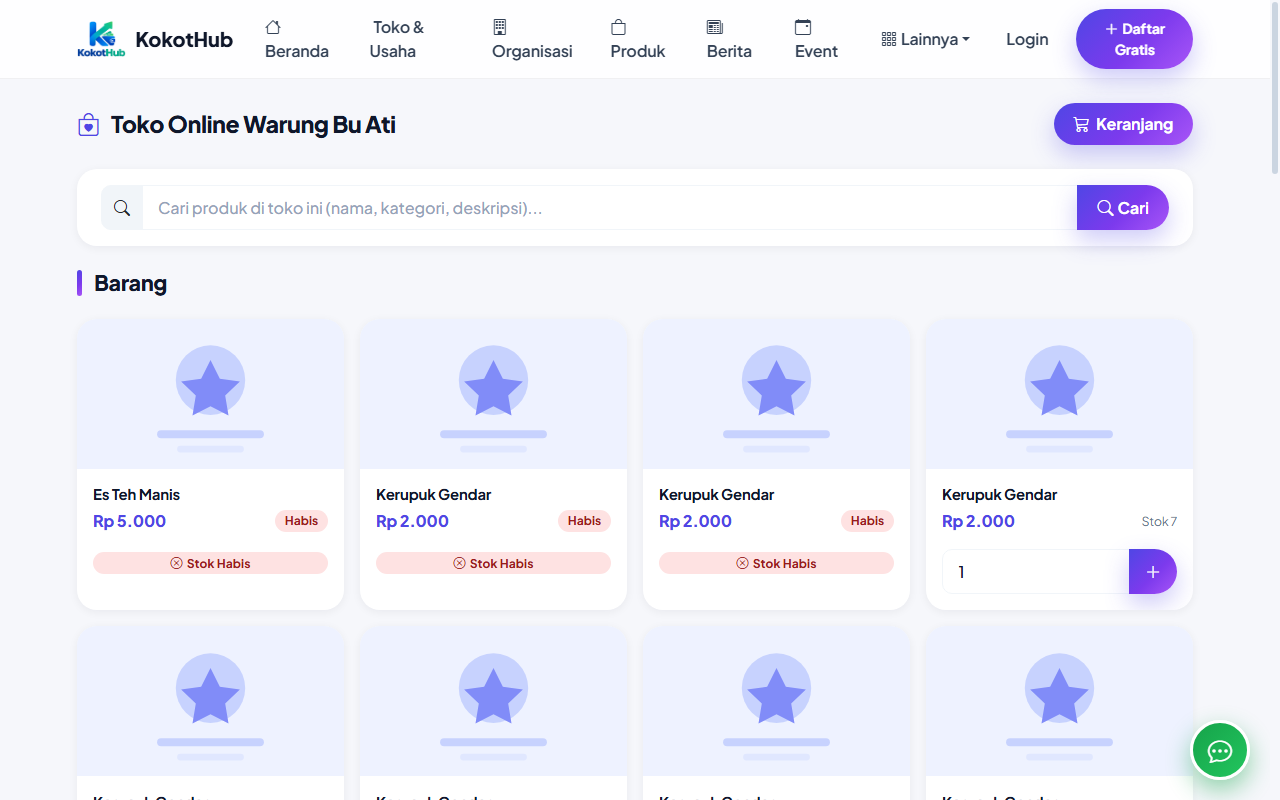Click Stok Habis label under Es Teh Manis
This screenshot has height=800, width=1280.
210,563
